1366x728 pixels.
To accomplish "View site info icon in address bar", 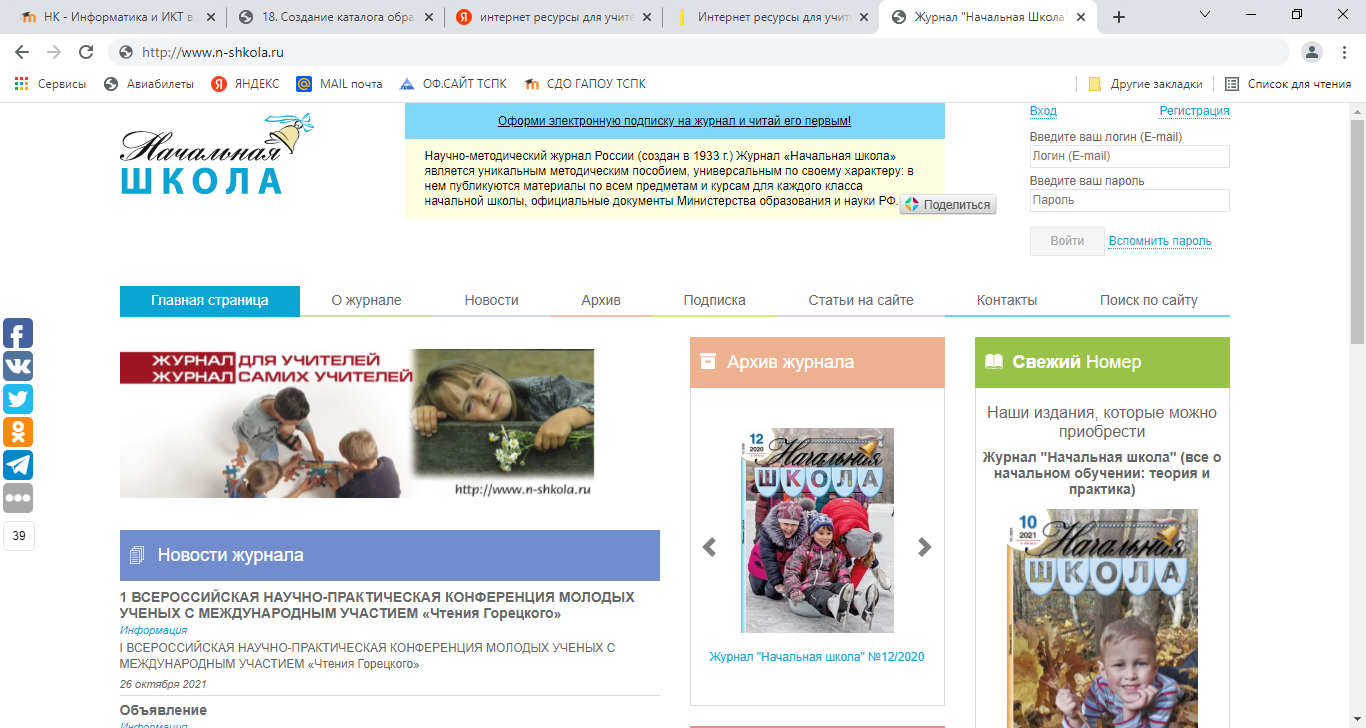I will pos(126,52).
